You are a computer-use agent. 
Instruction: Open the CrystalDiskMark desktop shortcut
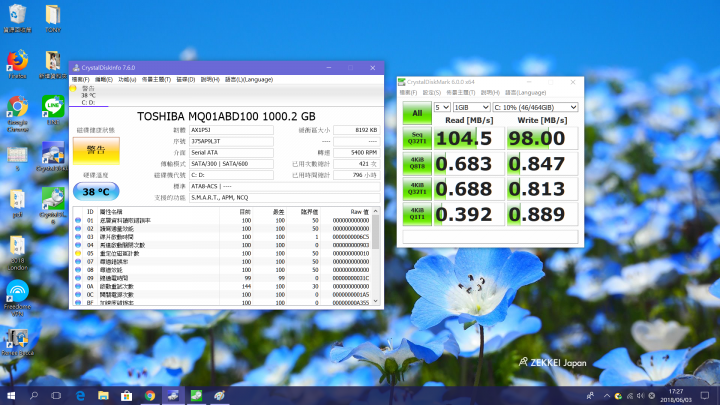(x=53, y=205)
